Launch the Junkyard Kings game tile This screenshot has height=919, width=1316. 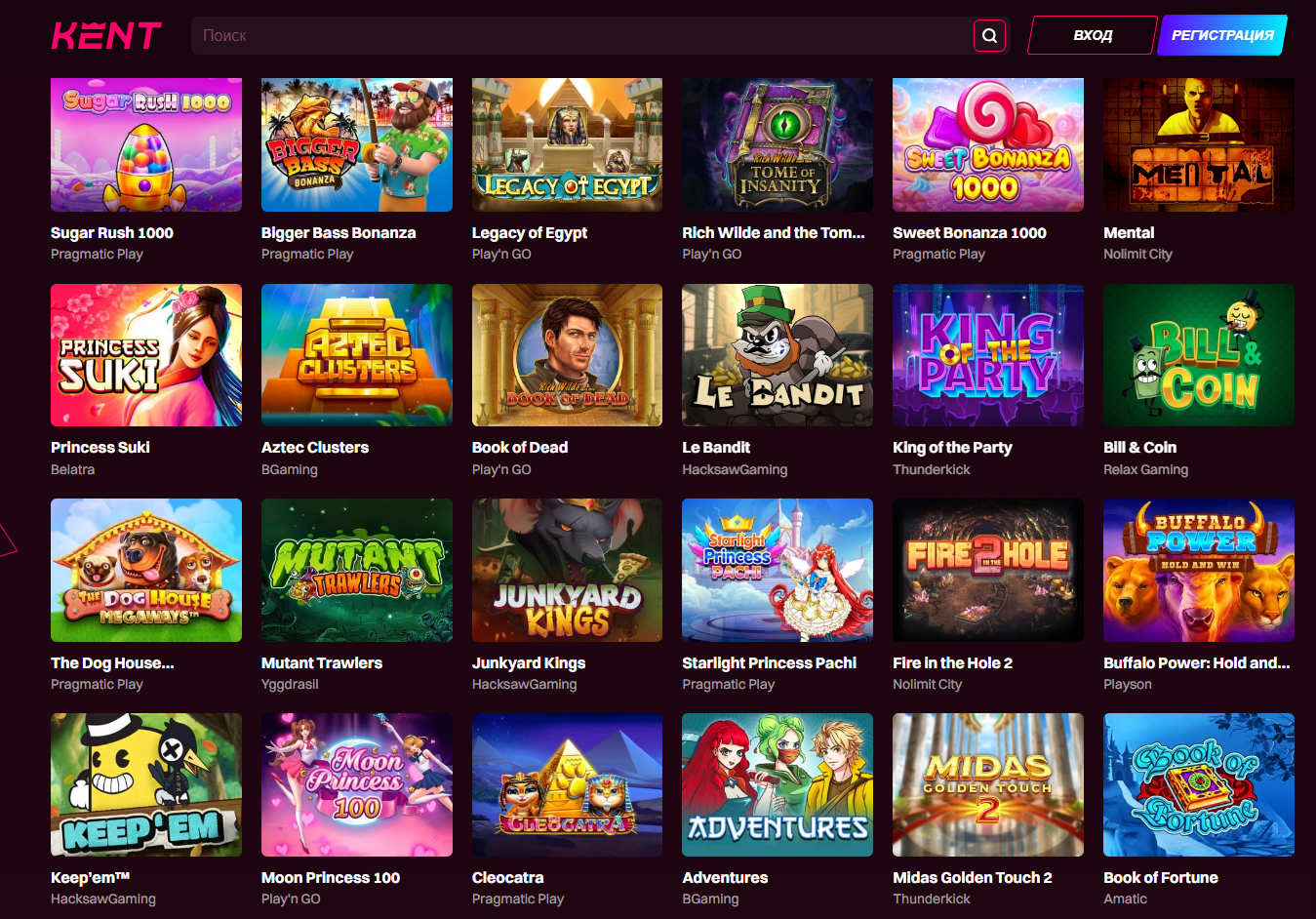(567, 570)
